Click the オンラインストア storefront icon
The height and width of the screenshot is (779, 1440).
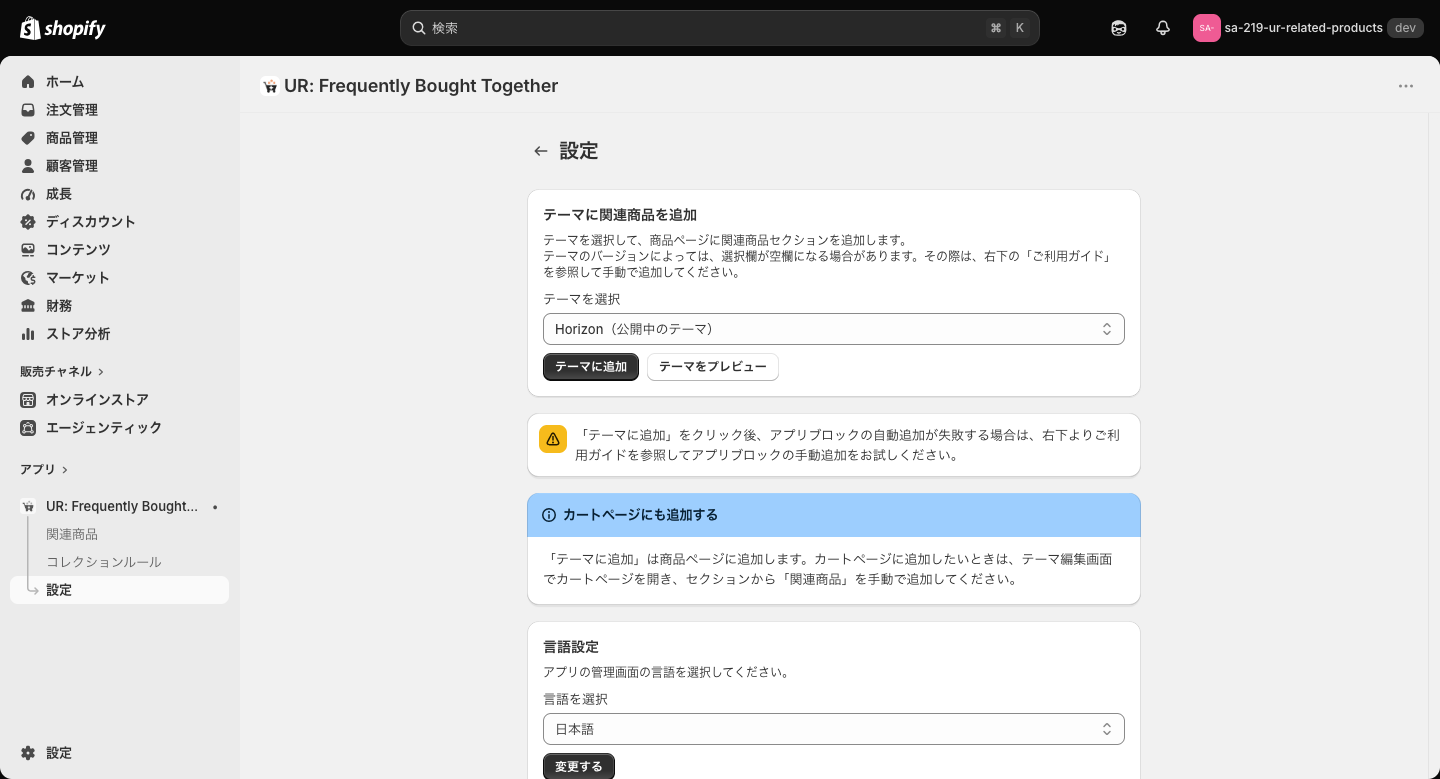(x=28, y=400)
